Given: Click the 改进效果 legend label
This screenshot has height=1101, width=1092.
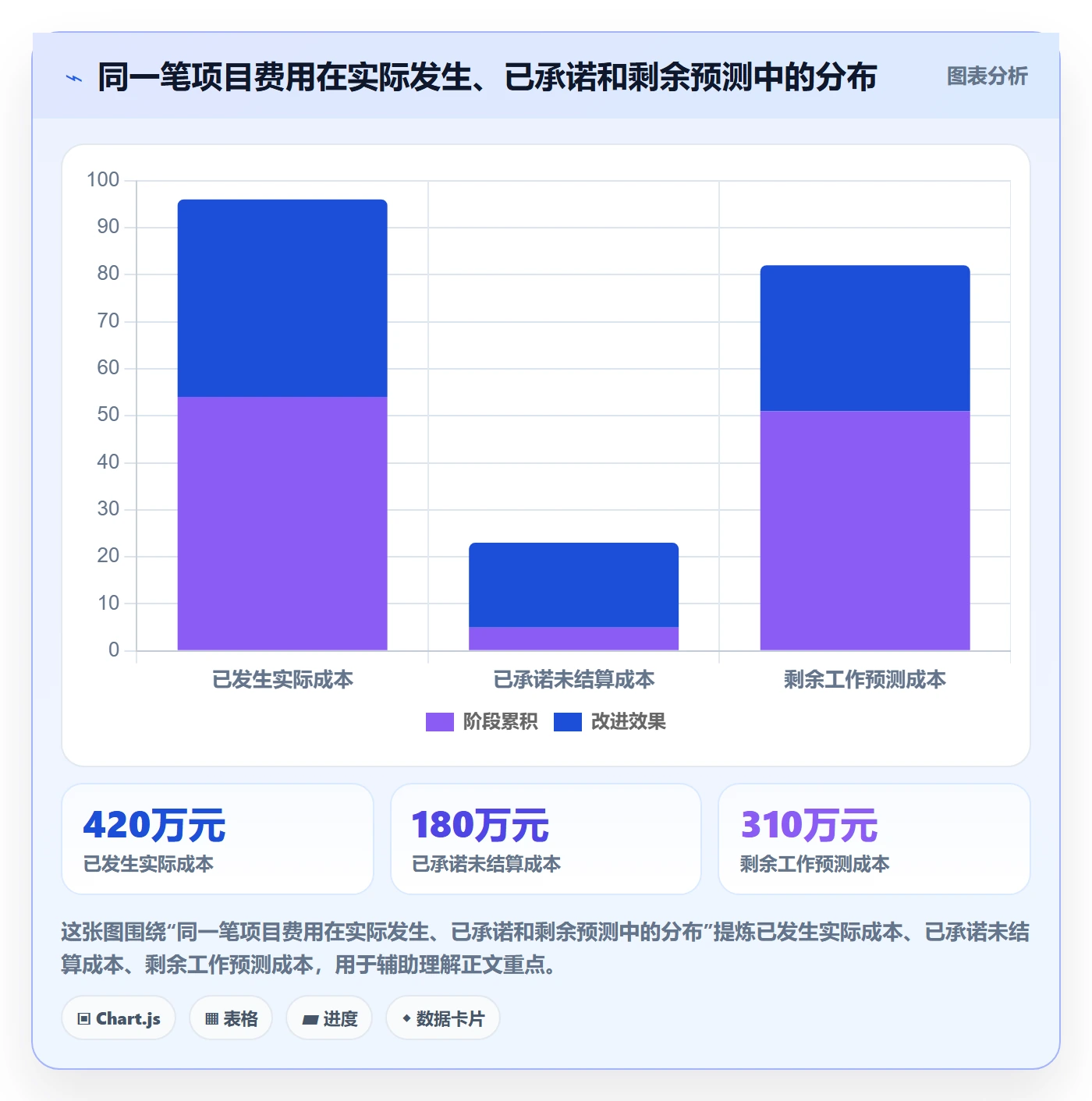Looking at the screenshot, I should [628, 722].
